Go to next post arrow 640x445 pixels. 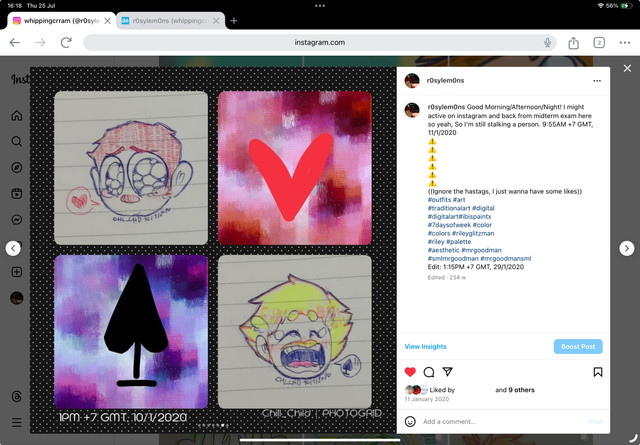point(627,248)
